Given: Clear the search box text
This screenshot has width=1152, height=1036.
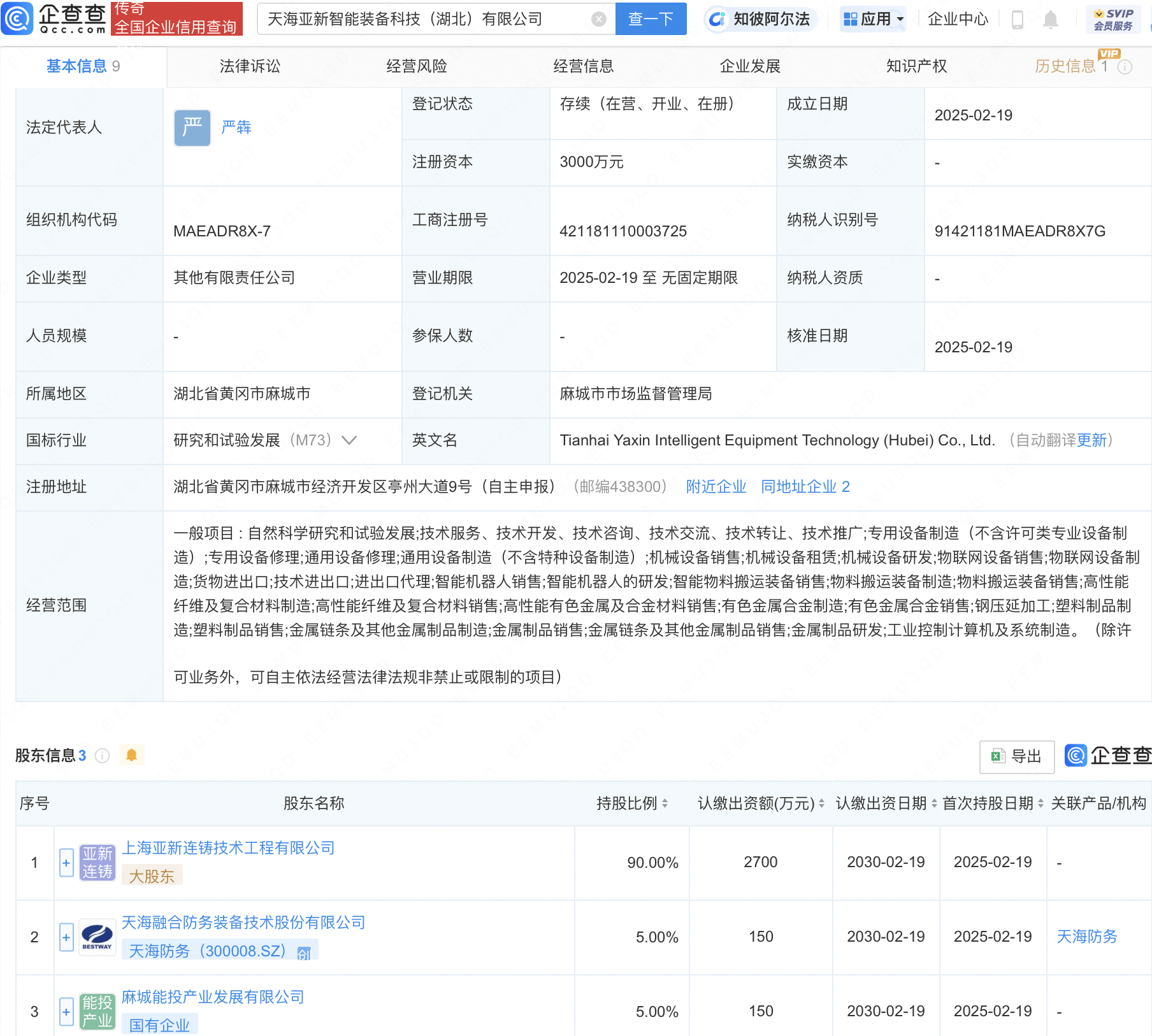Looking at the screenshot, I should (x=598, y=19).
